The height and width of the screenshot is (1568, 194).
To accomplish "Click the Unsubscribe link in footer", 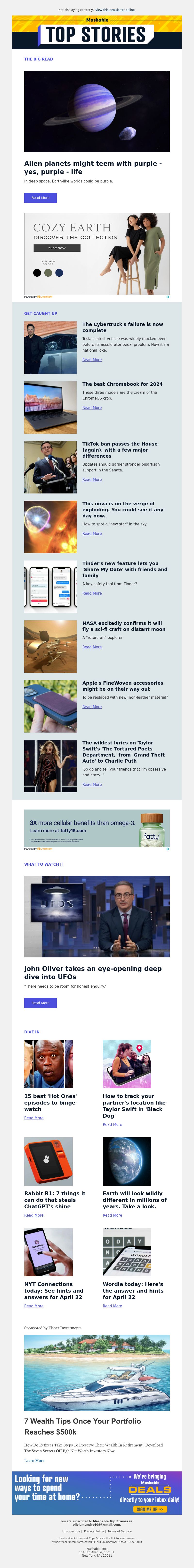I will 71,1531.
